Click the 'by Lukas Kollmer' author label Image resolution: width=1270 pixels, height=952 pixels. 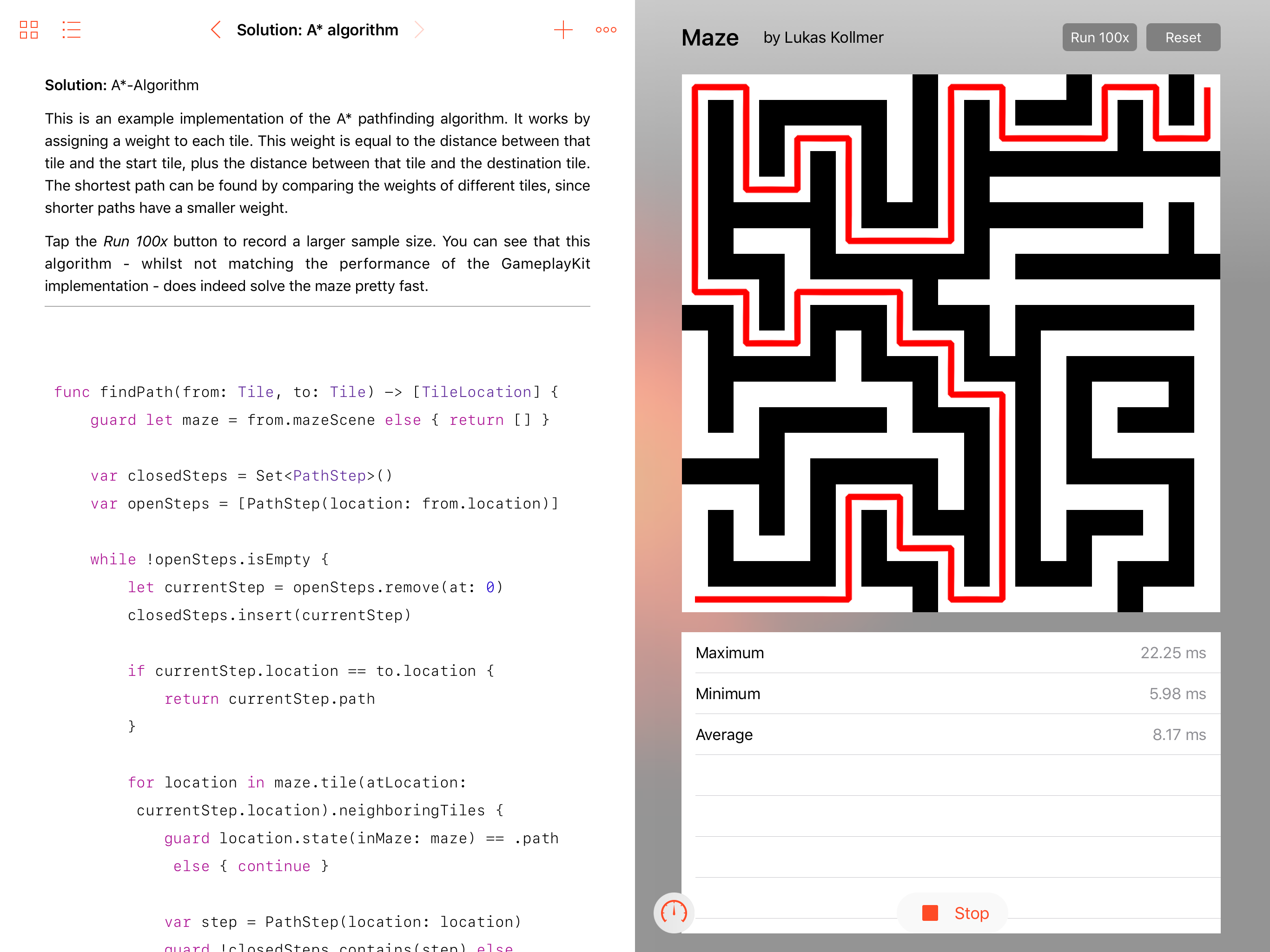(x=823, y=38)
